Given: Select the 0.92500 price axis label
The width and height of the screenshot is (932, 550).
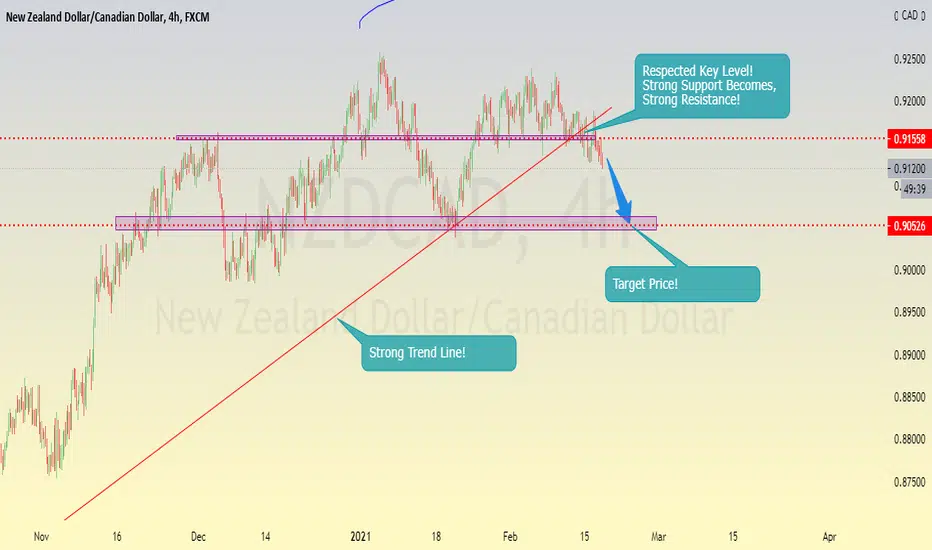Looking at the screenshot, I should tap(909, 59).
